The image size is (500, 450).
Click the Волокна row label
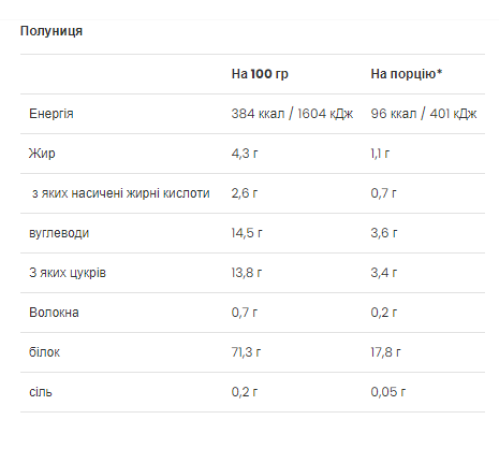[54, 313]
